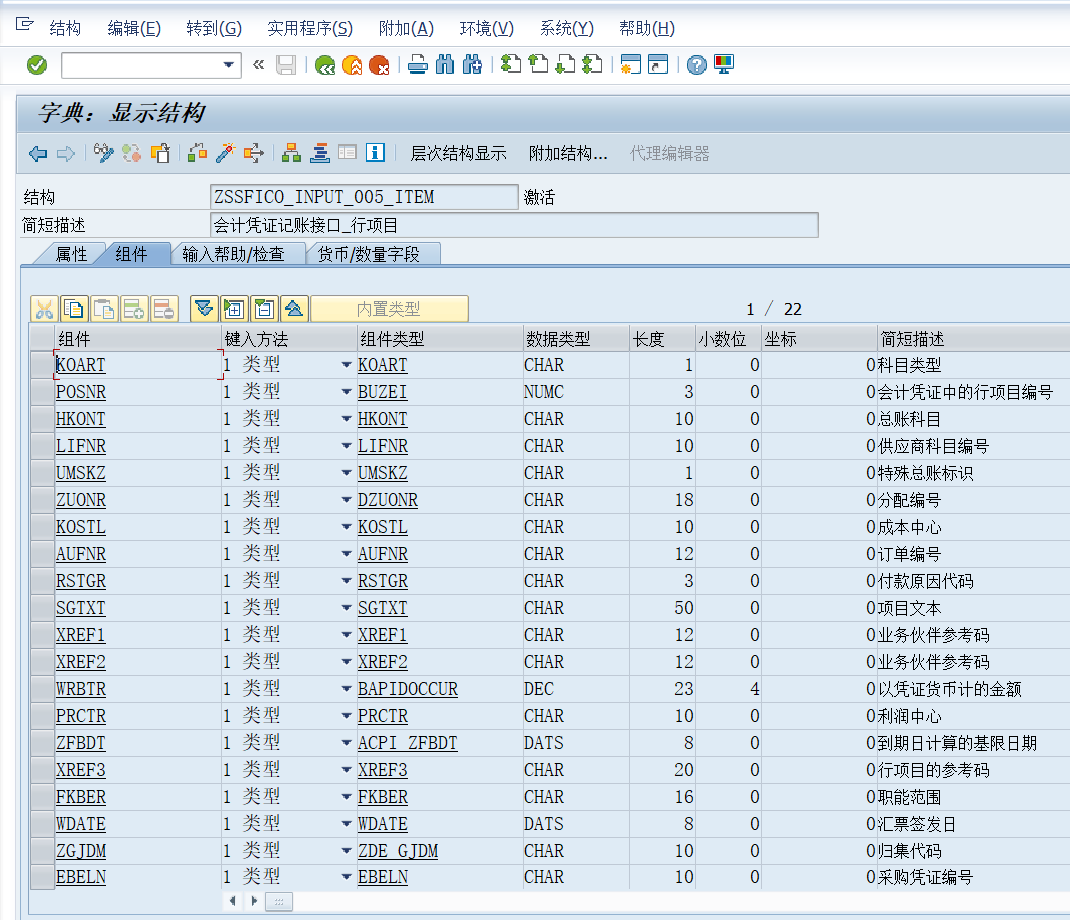Image resolution: width=1070 pixels, height=920 pixels.
Task: Select the row selector for PRCTR row
Action: (42, 717)
